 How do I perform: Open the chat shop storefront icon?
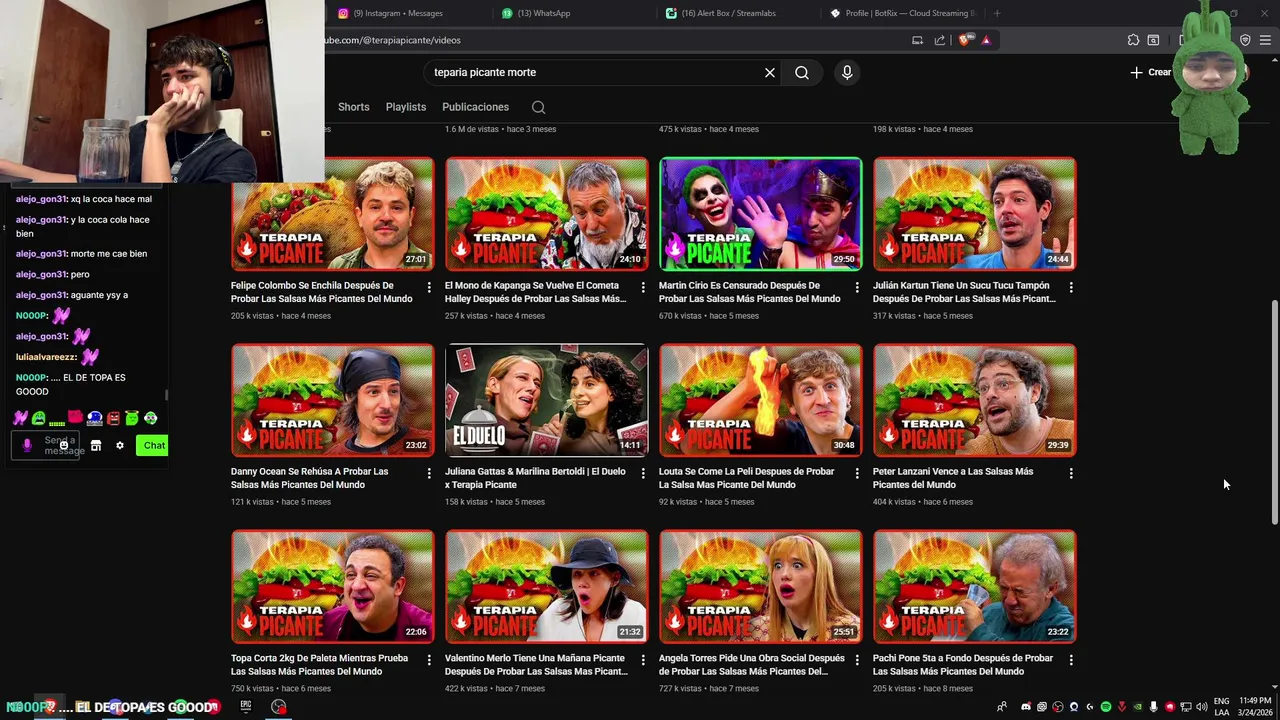point(96,445)
